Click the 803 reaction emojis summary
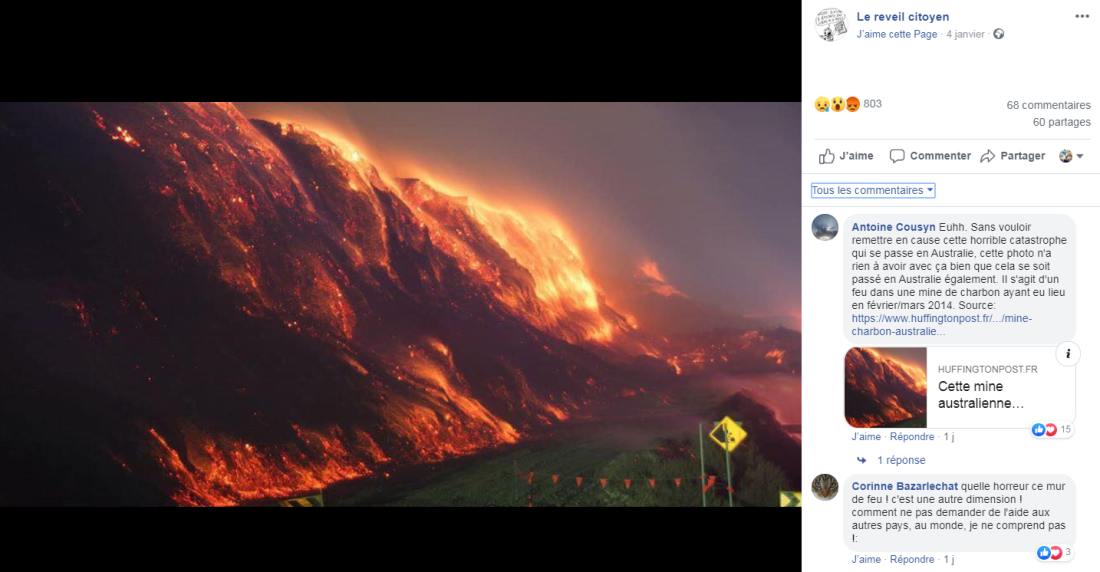 (x=847, y=104)
